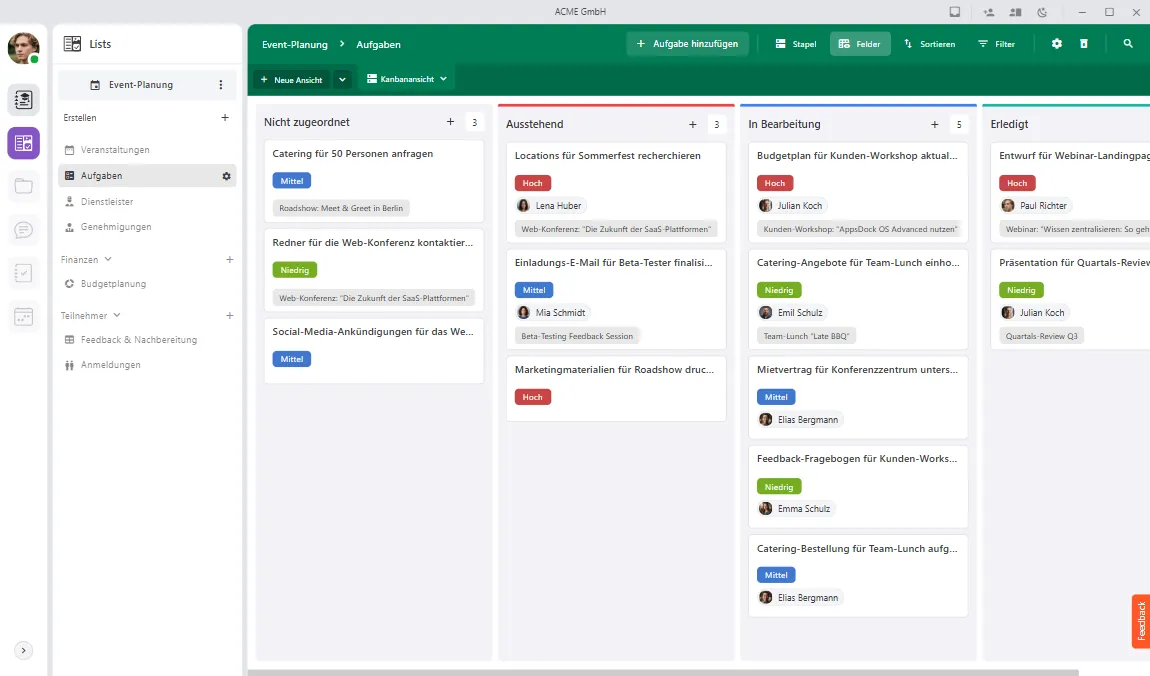Select the purple Lists app icon
The image size is (1150, 676).
click(23, 143)
